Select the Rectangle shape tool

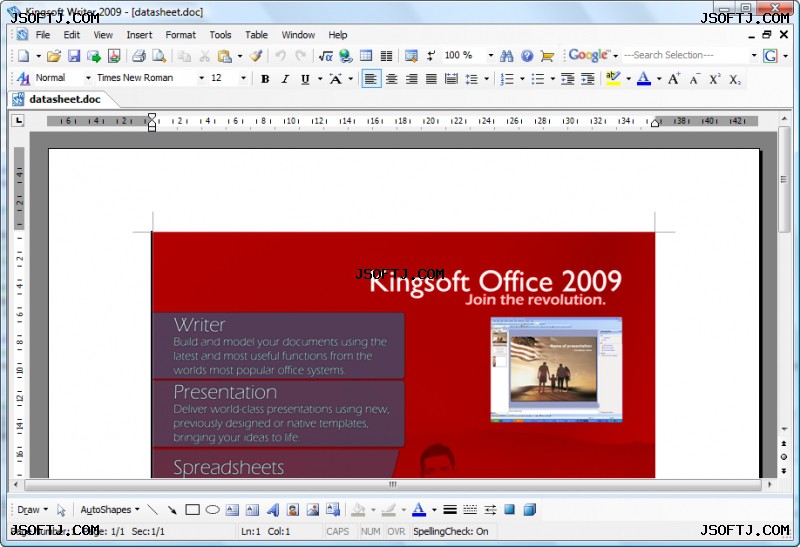point(192,510)
